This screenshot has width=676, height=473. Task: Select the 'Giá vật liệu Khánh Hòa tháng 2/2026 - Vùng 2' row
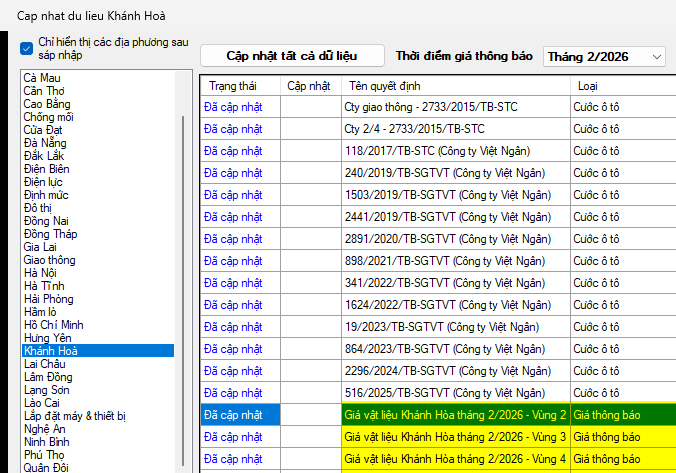pyautogui.click(x=455, y=414)
